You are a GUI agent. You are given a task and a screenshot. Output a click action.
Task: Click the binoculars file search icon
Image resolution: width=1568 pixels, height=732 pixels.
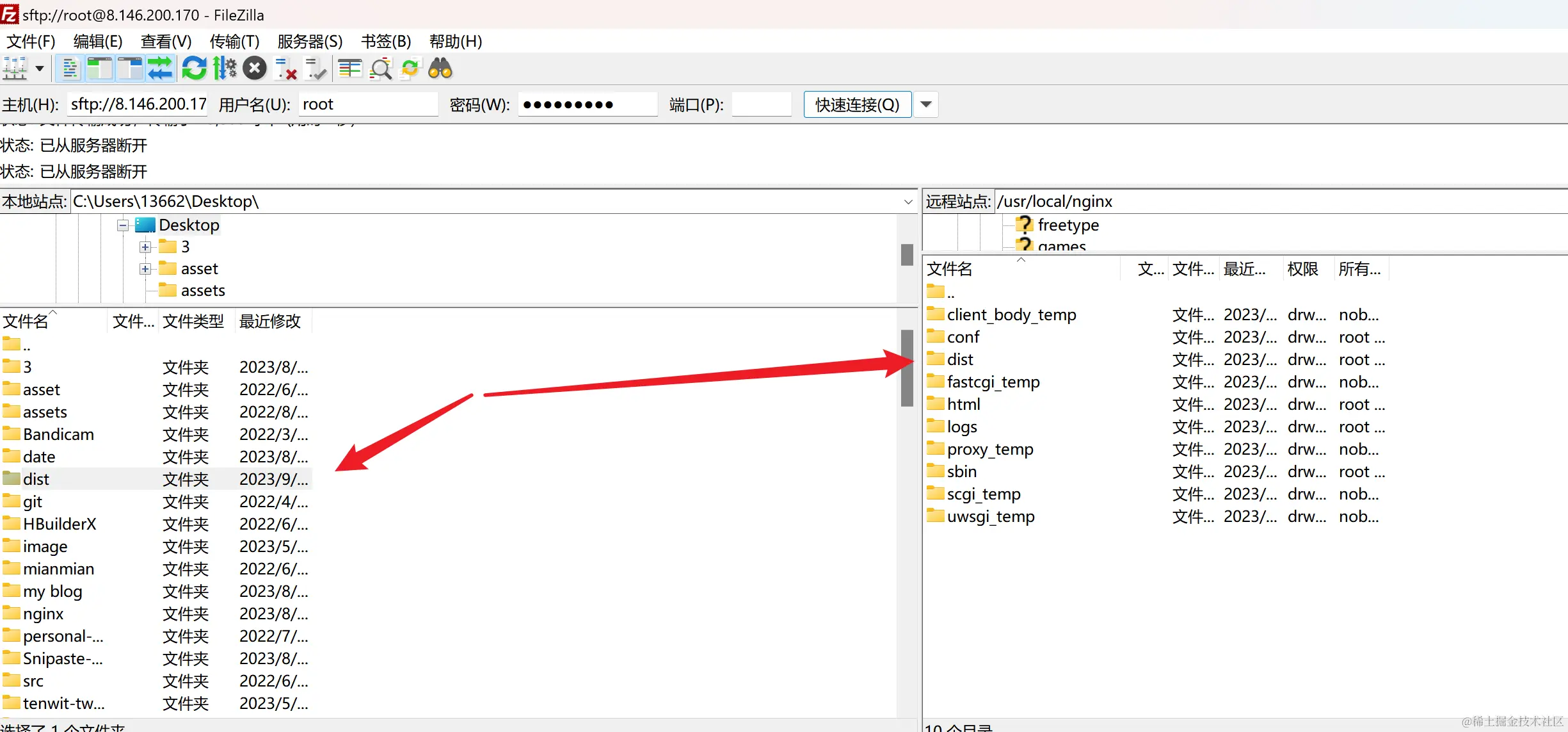click(x=440, y=69)
